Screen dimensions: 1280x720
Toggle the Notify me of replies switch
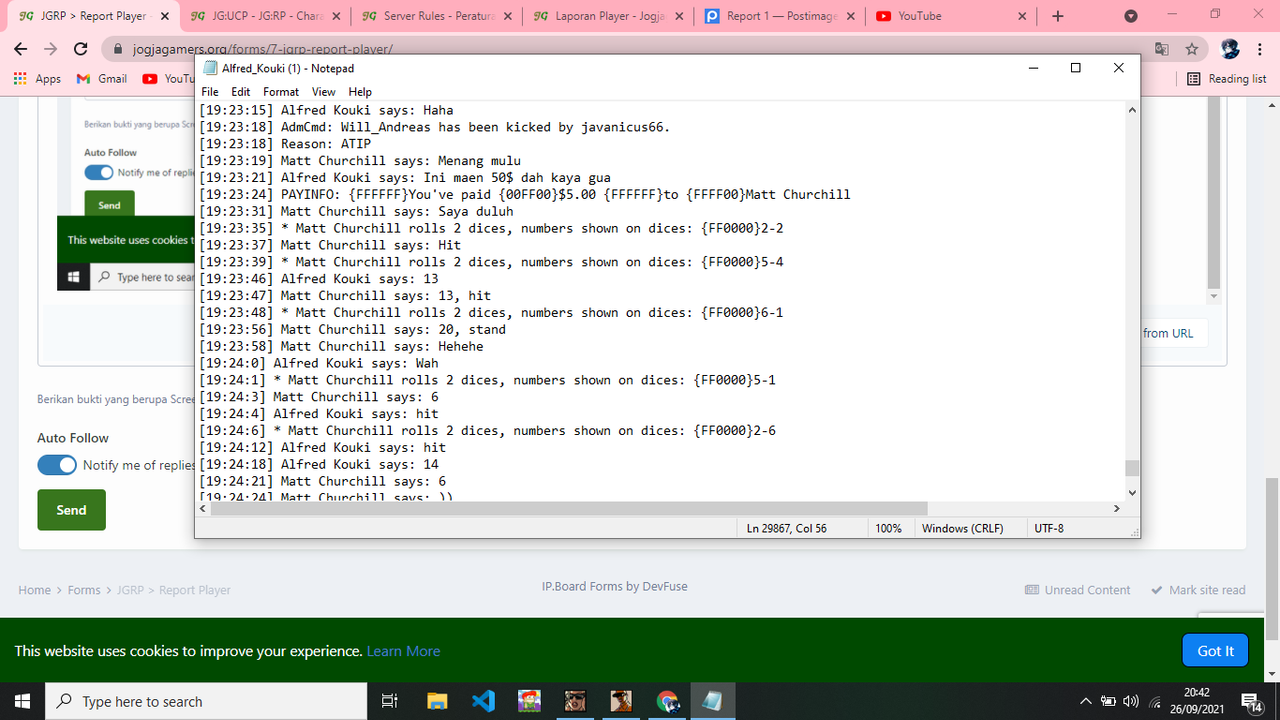[57, 465]
